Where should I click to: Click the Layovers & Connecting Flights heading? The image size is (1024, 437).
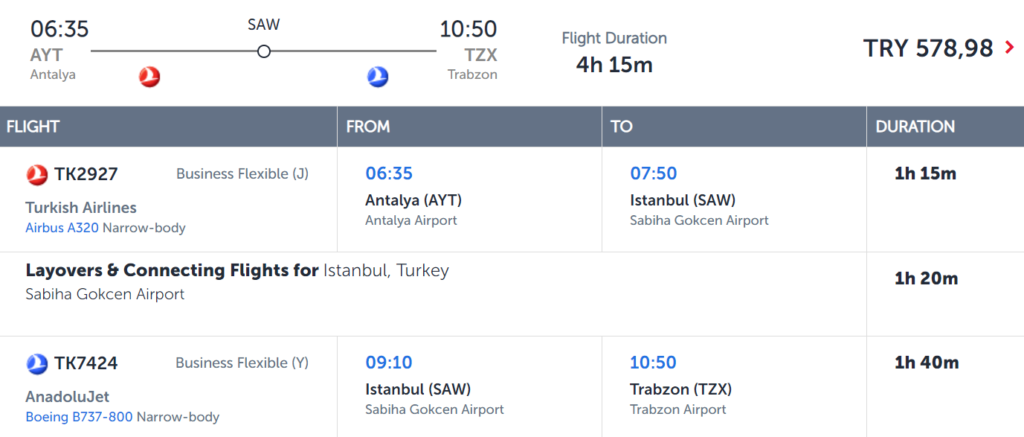click(x=172, y=270)
